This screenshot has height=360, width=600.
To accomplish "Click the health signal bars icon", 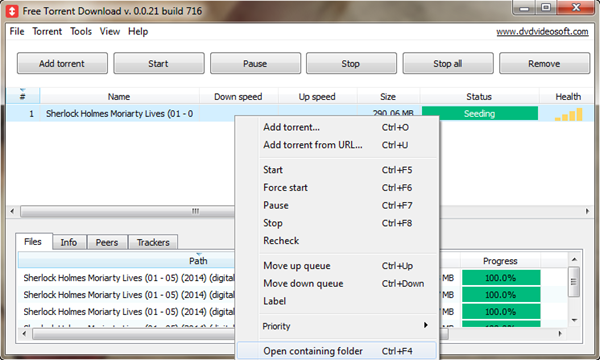I will click(x=569, y=114).
